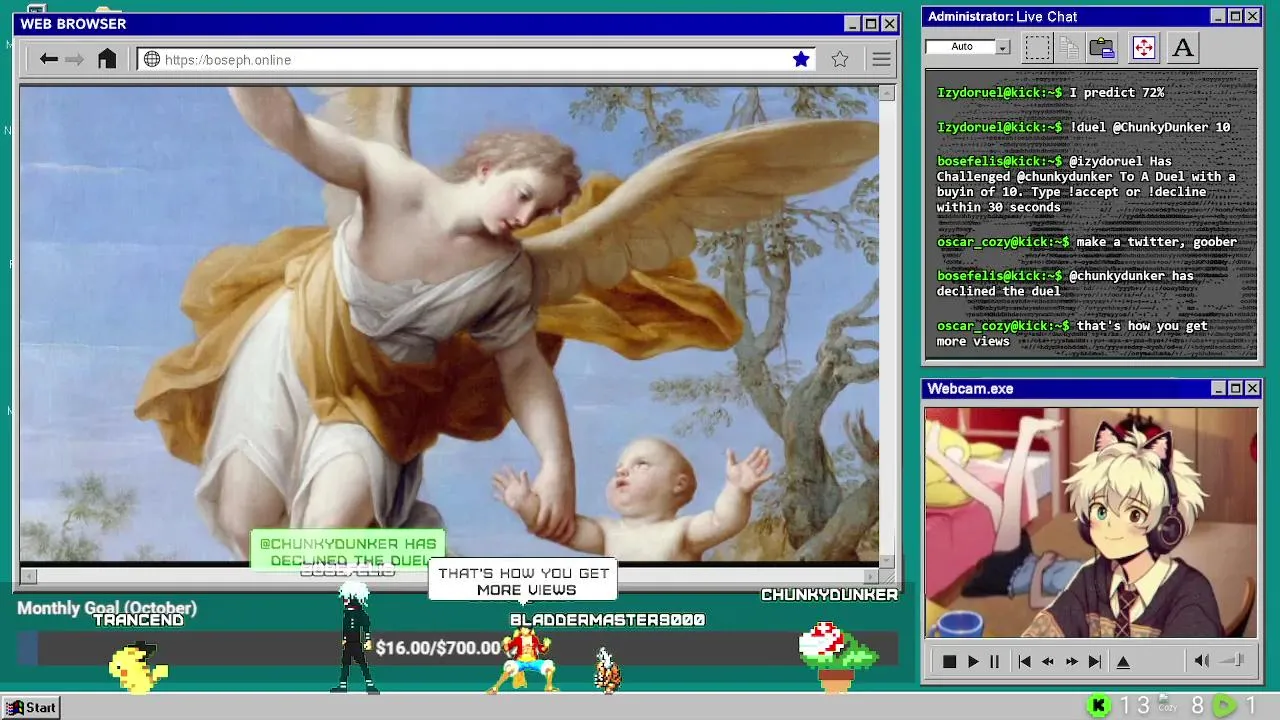Go back in the Web Browser
1280x720 pixels.
(x=48, y=59)
